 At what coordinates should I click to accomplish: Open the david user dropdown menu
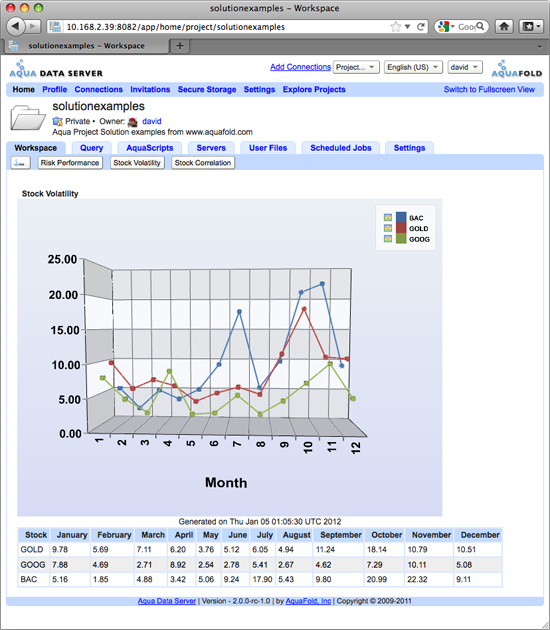pos(465,67)
